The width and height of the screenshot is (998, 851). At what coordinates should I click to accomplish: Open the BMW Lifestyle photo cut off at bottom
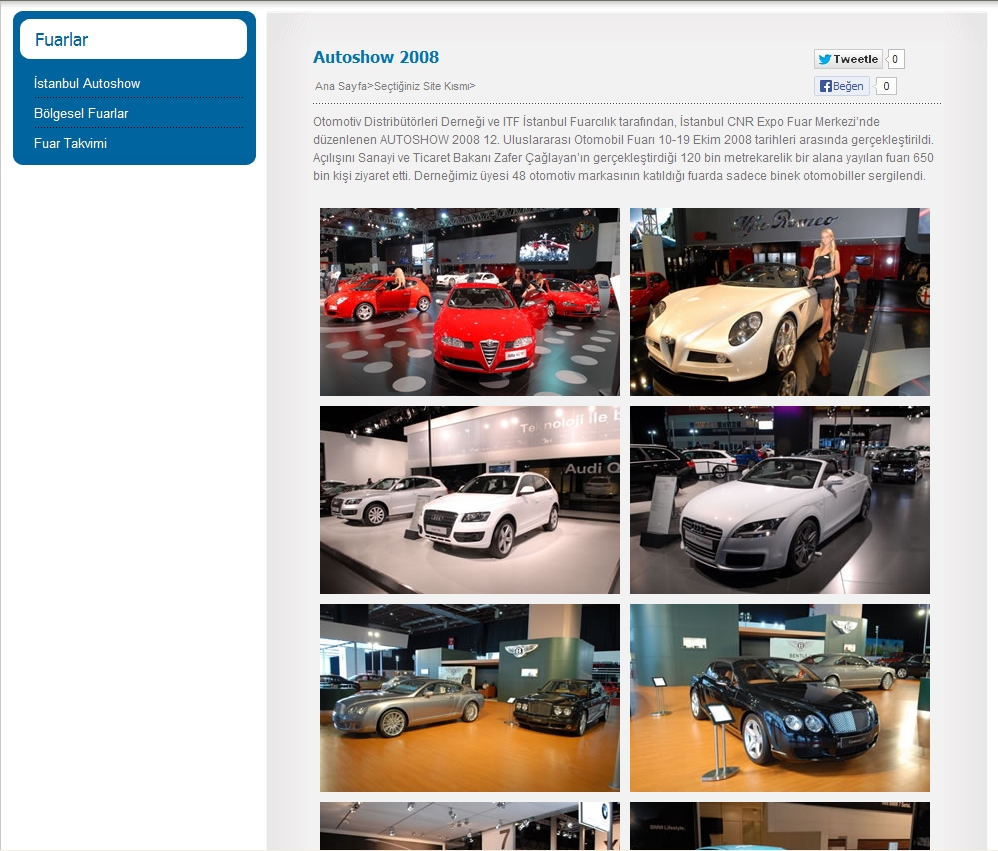click(x=780, y=826)
